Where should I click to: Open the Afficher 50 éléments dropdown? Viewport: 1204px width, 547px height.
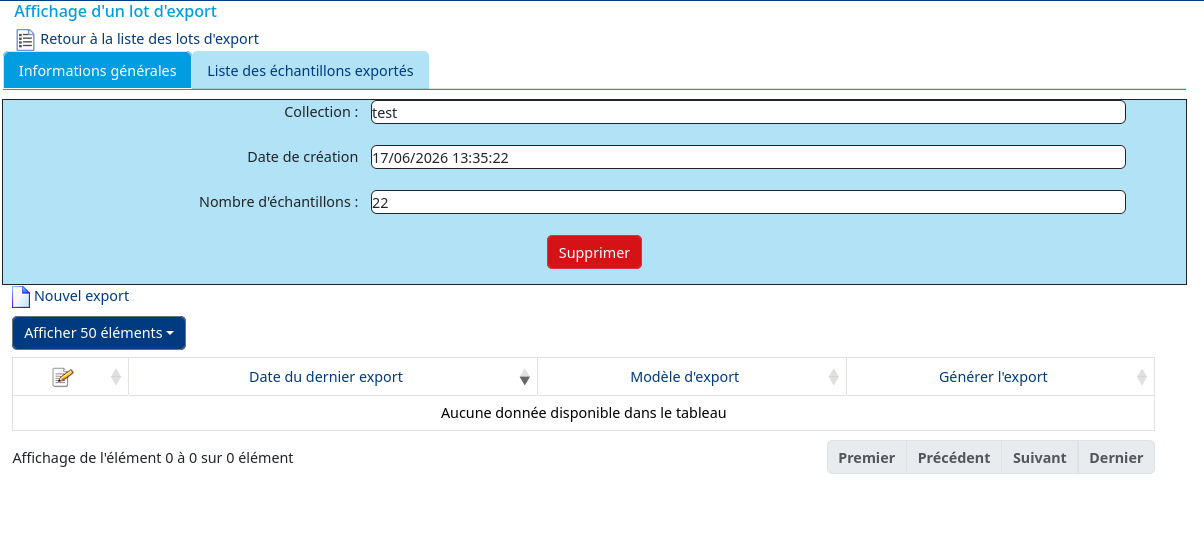[x=99, y=333]
